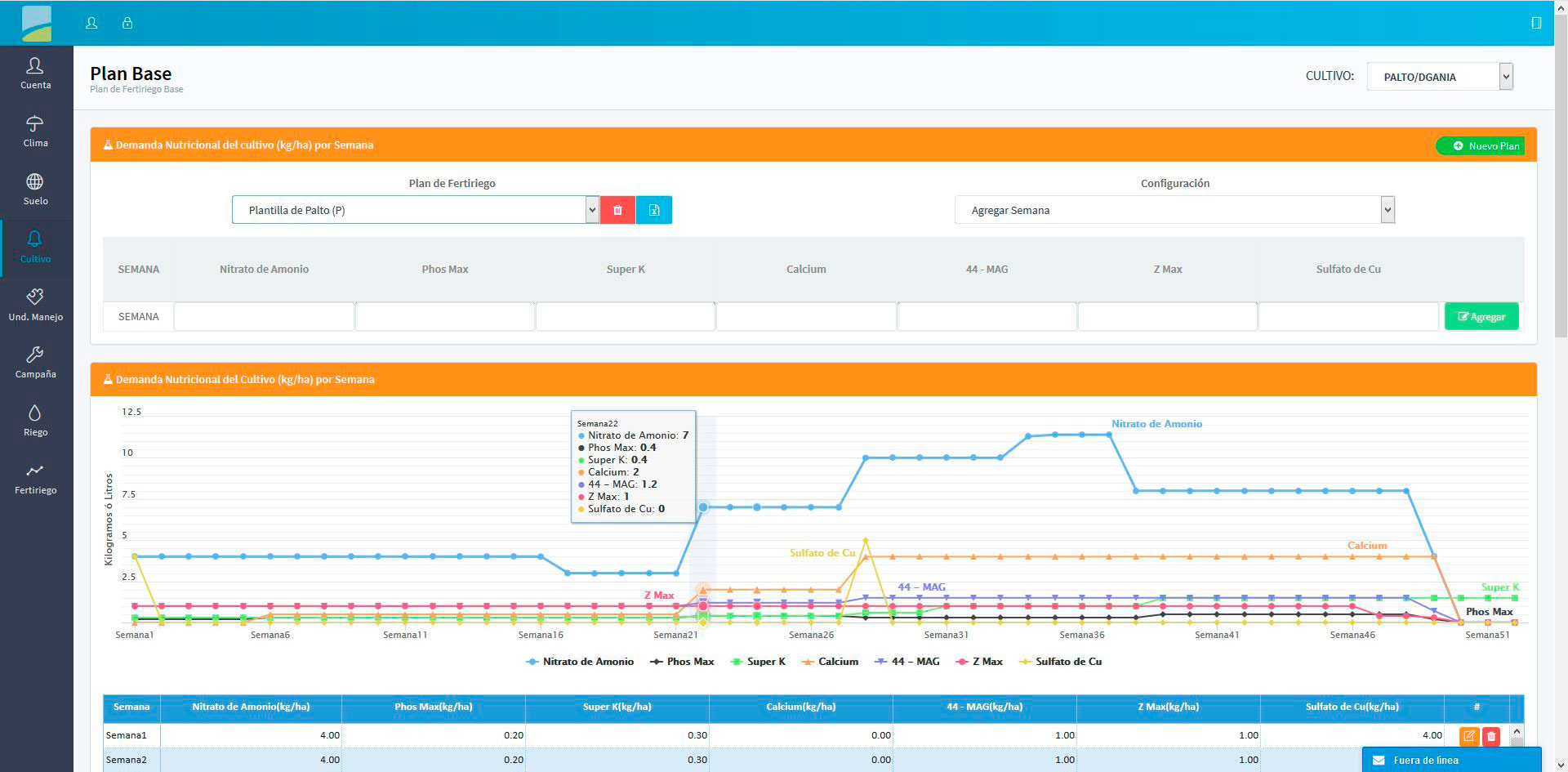The height and width of the screenshot is (772, 1568).
Task: Toggle Z Max legend series
Action: point(978,662)
